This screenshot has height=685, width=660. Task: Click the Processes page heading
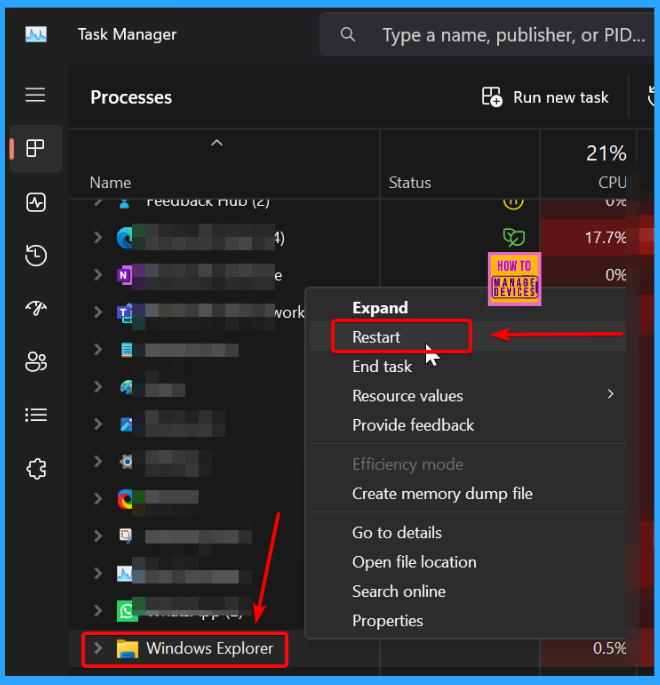pos(131,97)
